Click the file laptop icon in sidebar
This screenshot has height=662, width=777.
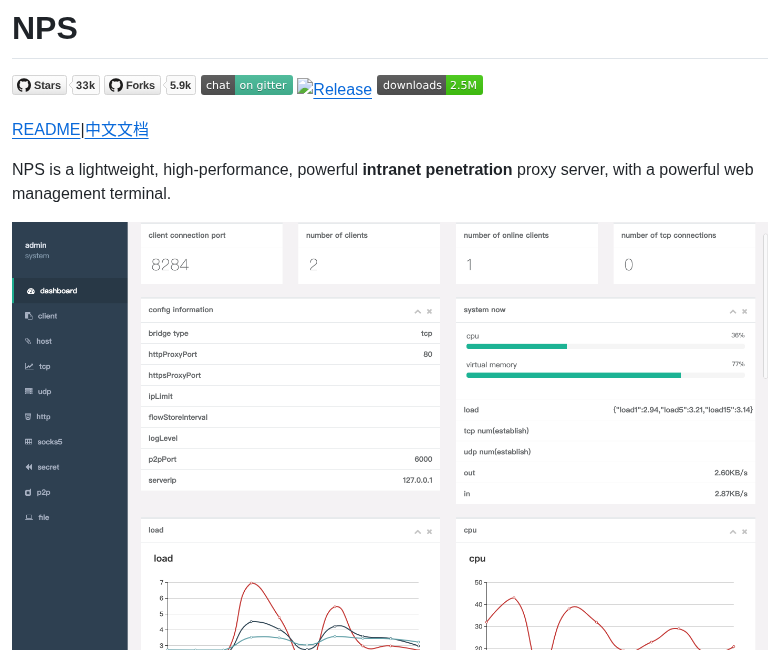tap(29, 517)
